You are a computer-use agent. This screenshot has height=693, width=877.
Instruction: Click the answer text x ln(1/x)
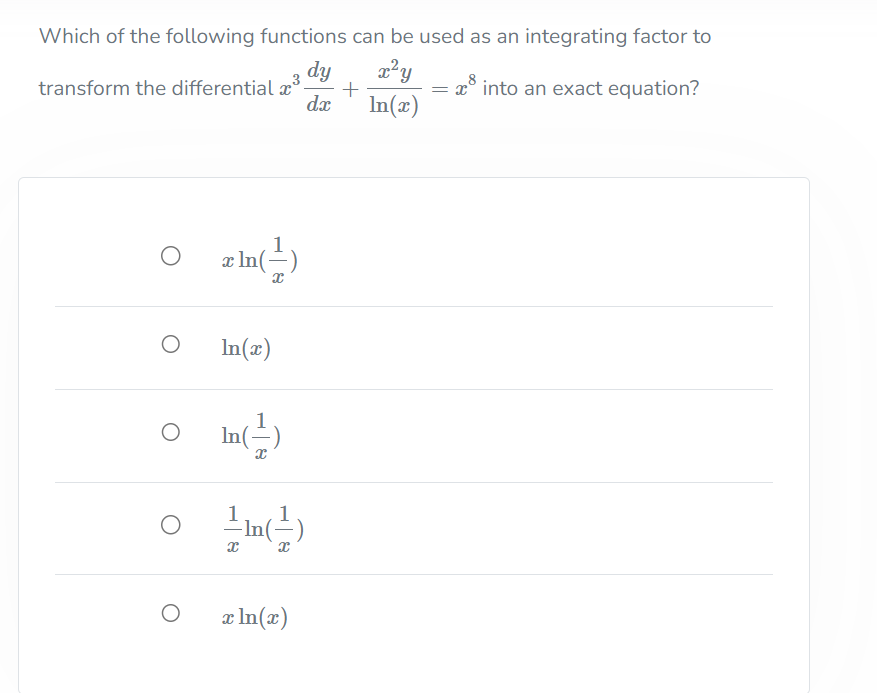tap(262, 258)
